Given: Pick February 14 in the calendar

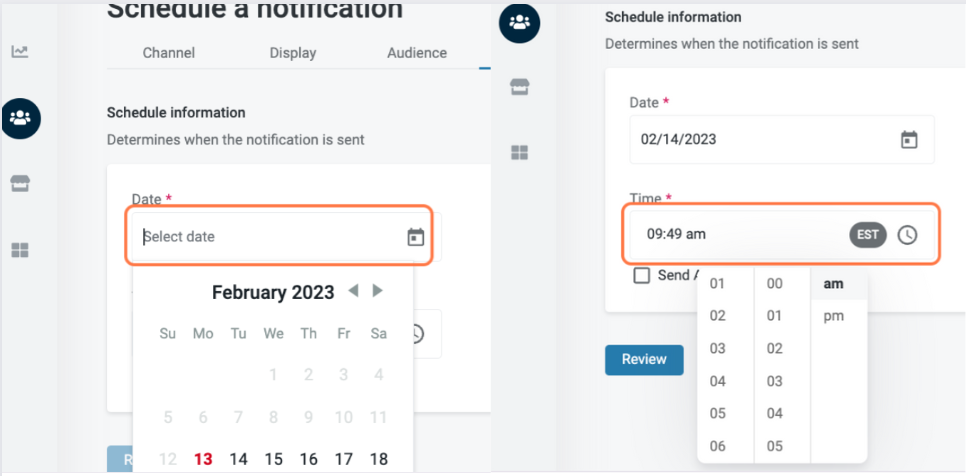Looking at the screenshot, I should click(238, 459).
